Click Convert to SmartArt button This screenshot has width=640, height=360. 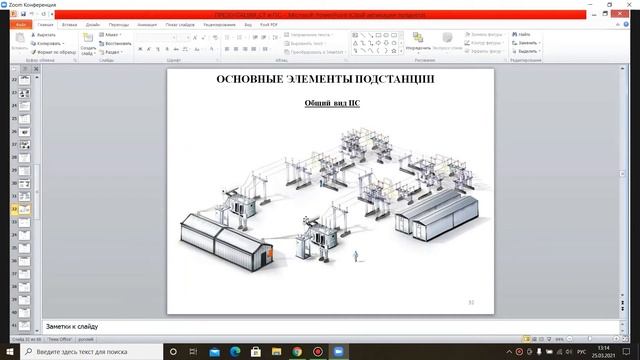point(315,52)
